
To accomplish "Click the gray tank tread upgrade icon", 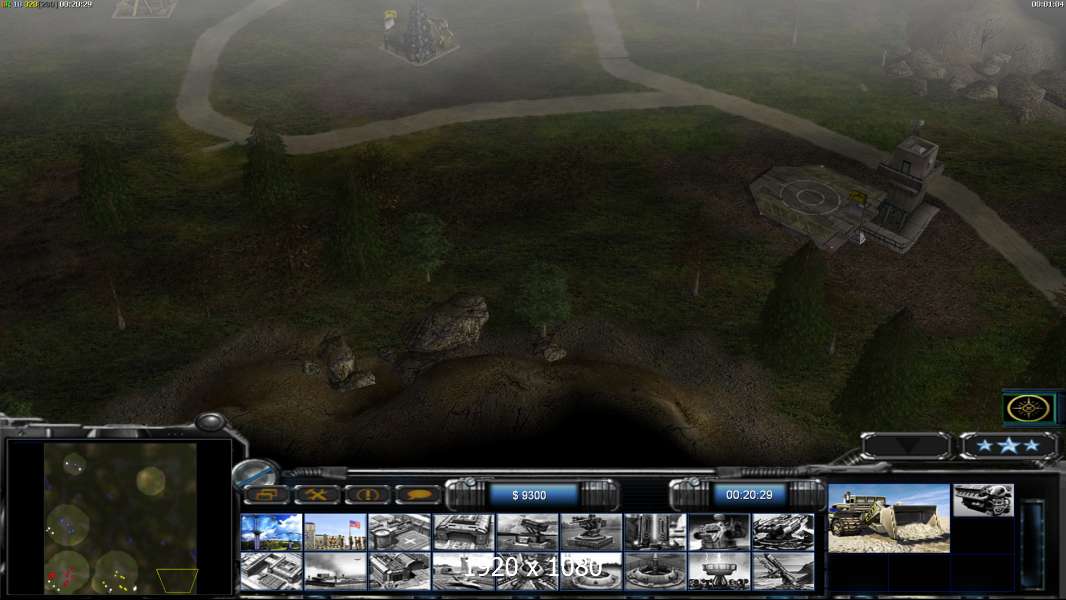I will 983,501.
